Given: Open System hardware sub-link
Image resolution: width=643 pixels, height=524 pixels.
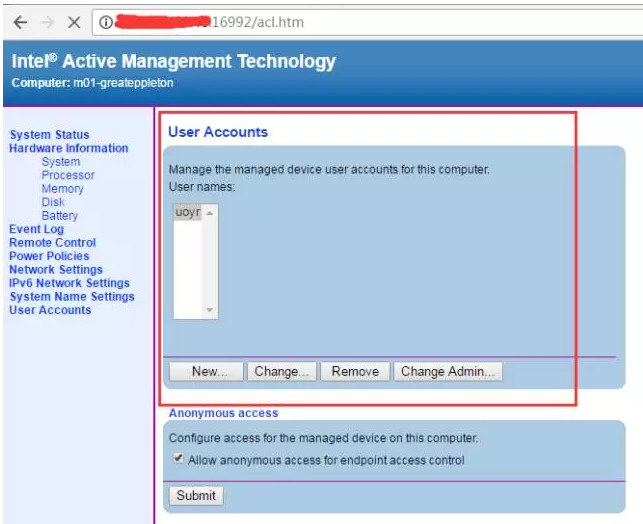Looking at the screenshot, I should (61, 162).
